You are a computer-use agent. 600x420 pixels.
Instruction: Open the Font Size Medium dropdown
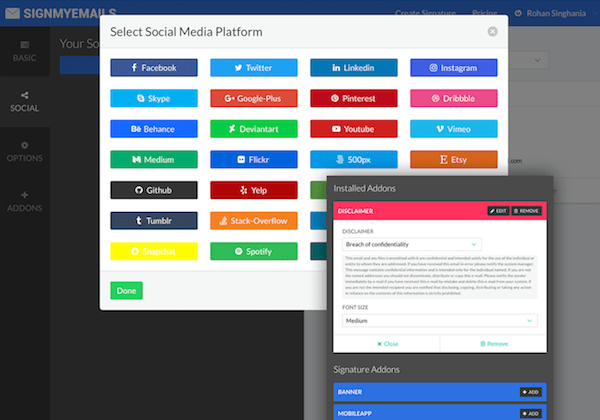[440, 321]
